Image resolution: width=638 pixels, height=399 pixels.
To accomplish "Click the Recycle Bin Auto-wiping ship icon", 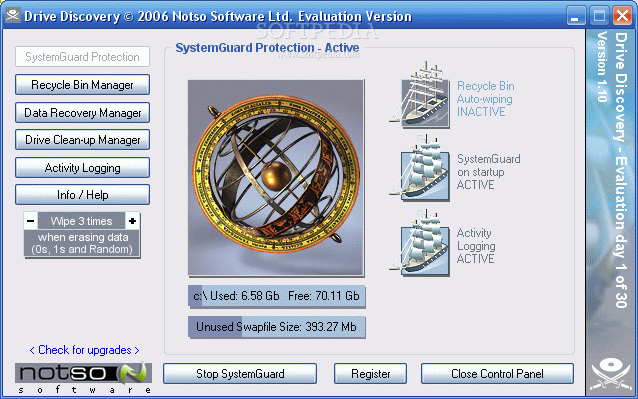I will pyautogui.click(x=420, y=95).
